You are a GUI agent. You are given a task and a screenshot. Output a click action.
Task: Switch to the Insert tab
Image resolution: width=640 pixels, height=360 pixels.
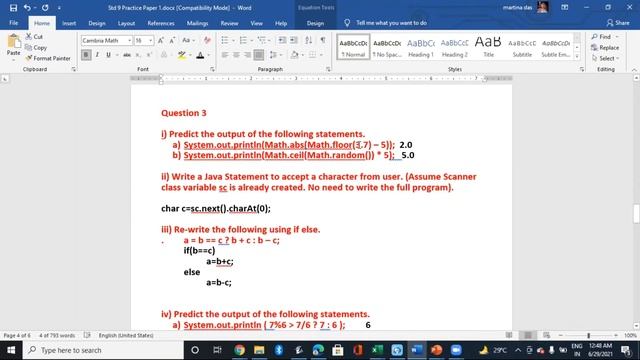(69, 23)
